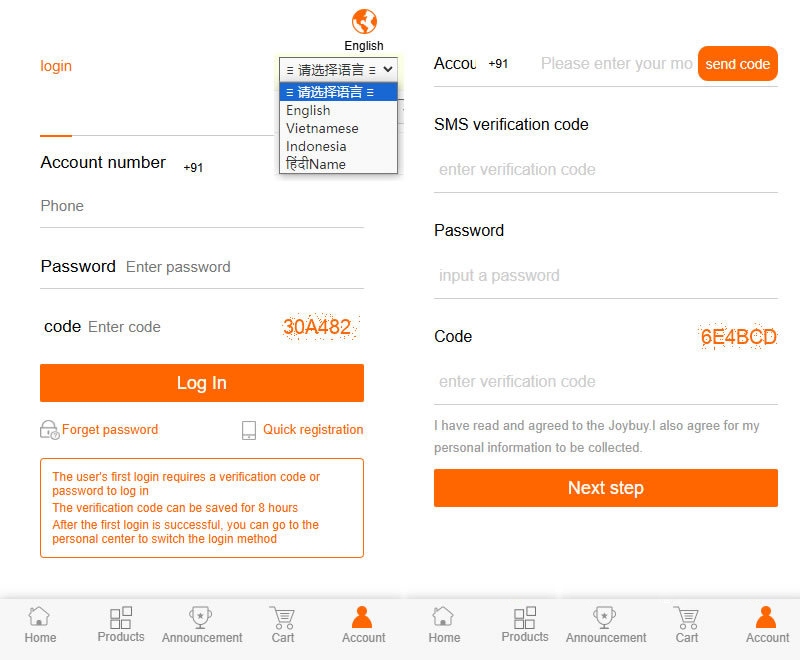Viewport: 800px width, 660px height.
Task: Open Cart in the right bottom bar
Action: [687, 625]
